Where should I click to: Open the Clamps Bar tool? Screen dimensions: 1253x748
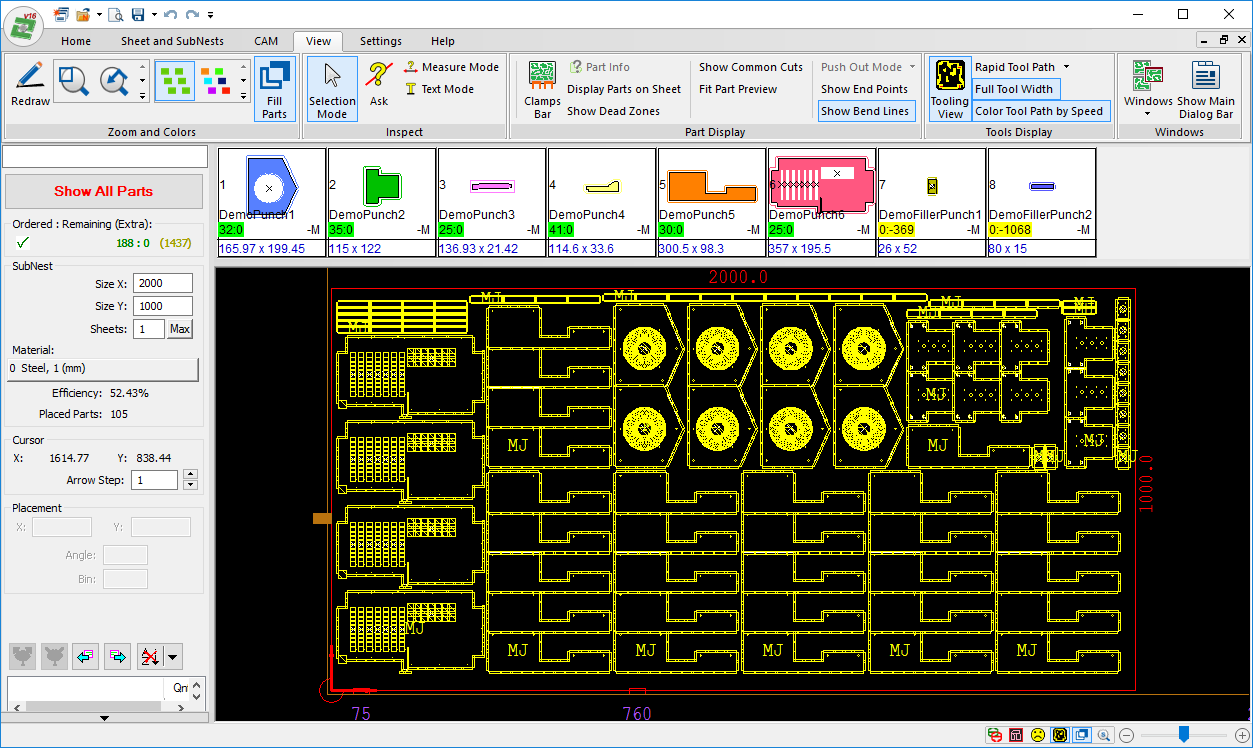[542, 88]
